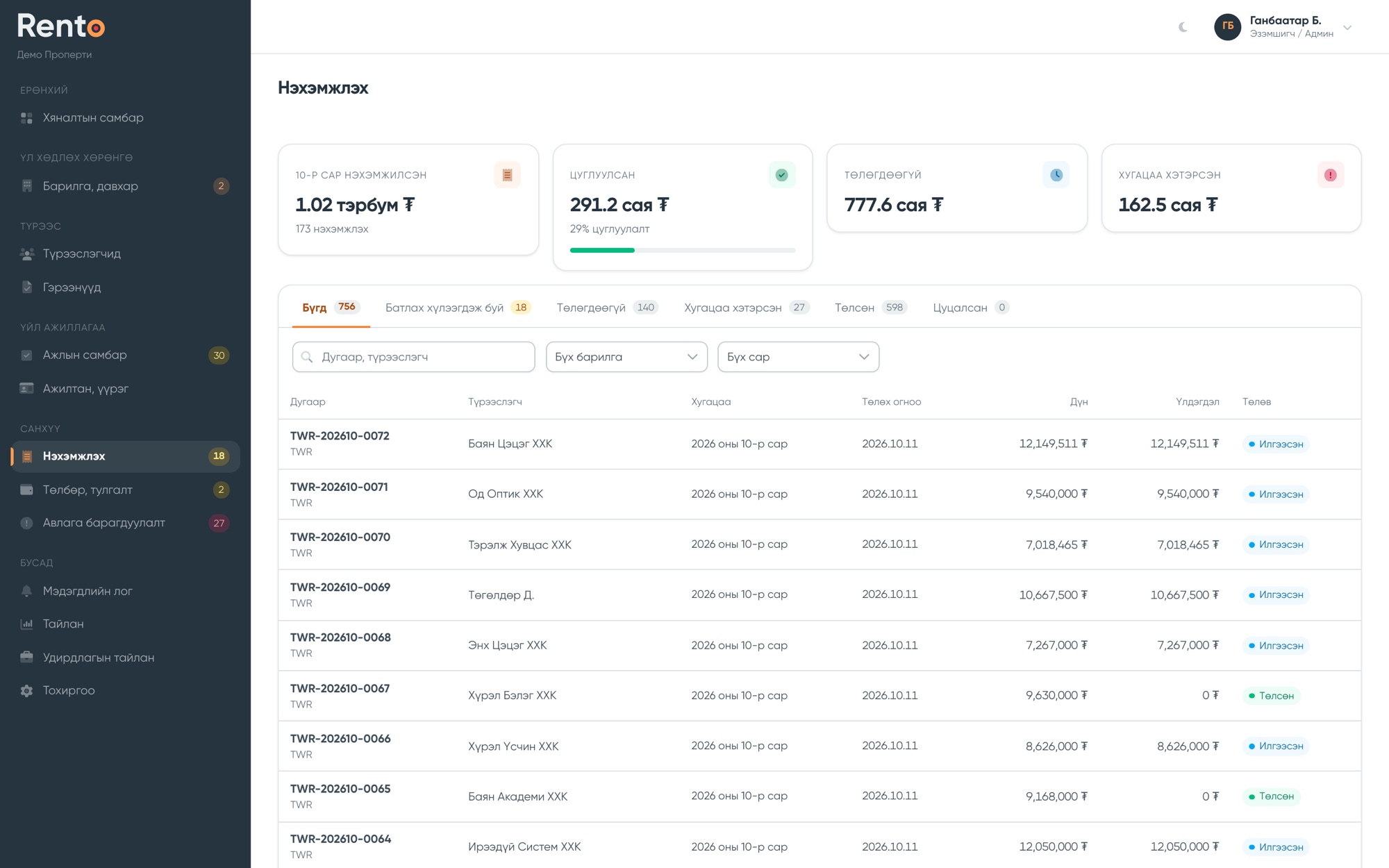
Task: Open Ажлын самбар task board icon
Action: point(26,356)
